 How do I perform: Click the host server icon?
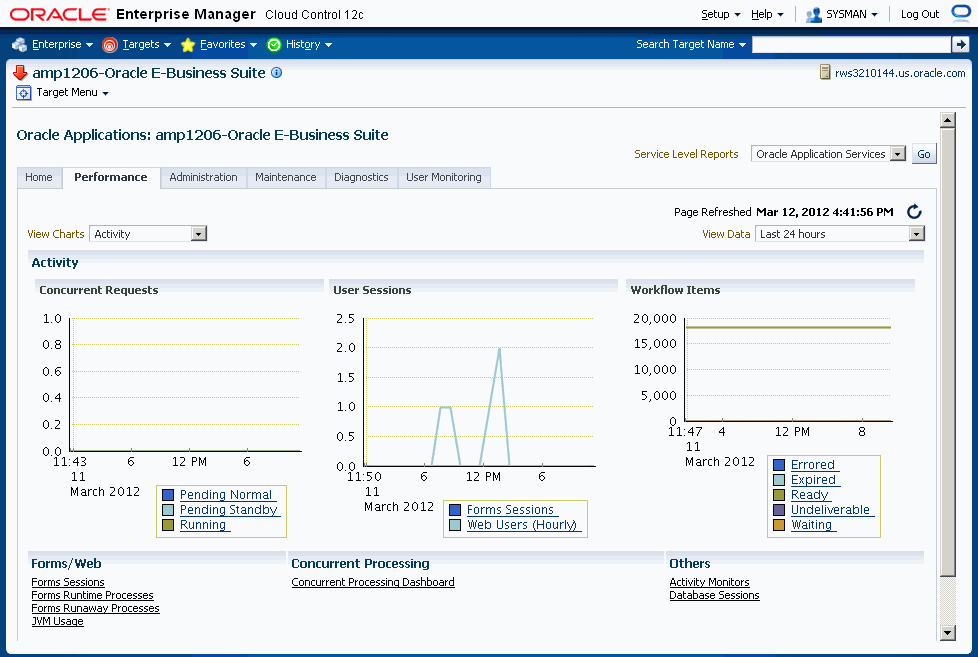(x=825, y=72)
